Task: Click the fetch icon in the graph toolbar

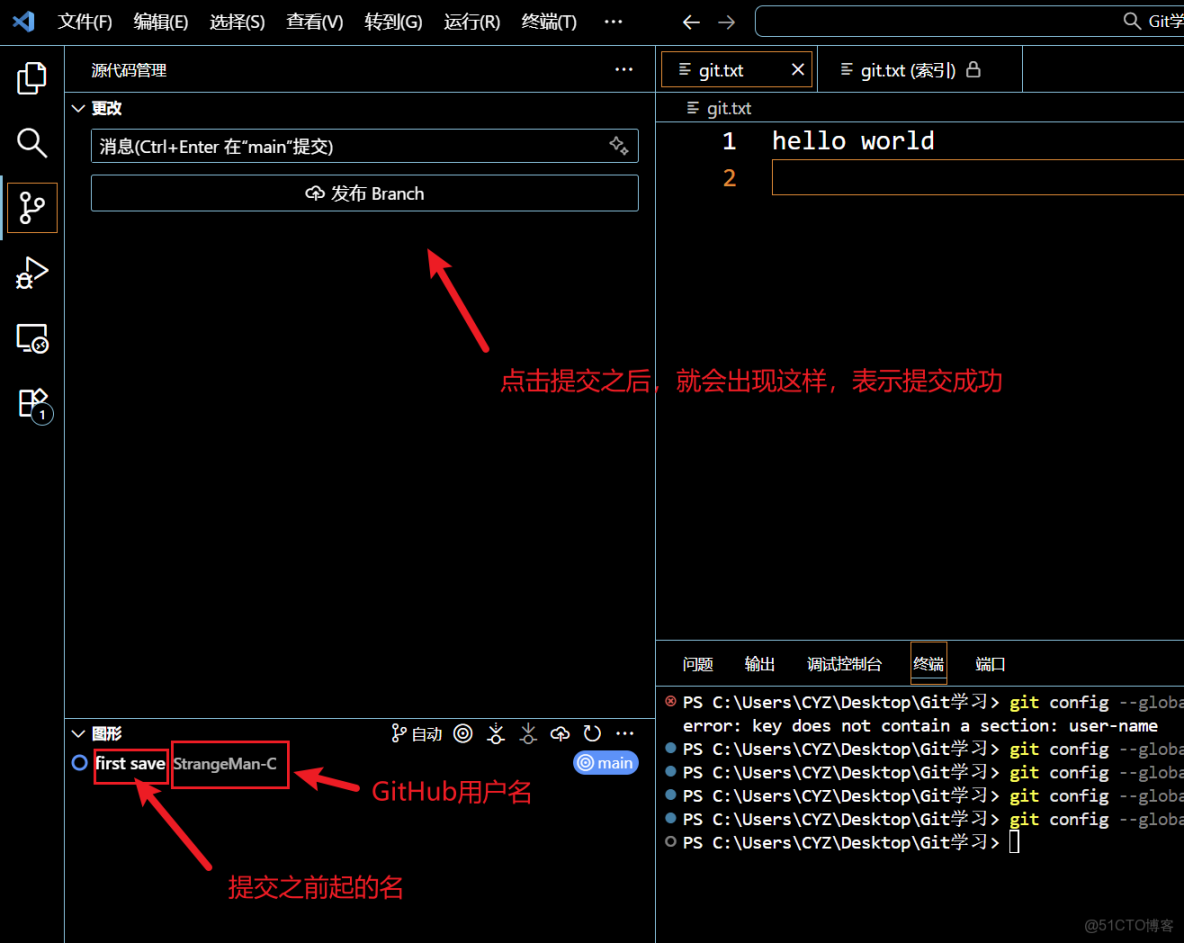Action: (496, 733)
